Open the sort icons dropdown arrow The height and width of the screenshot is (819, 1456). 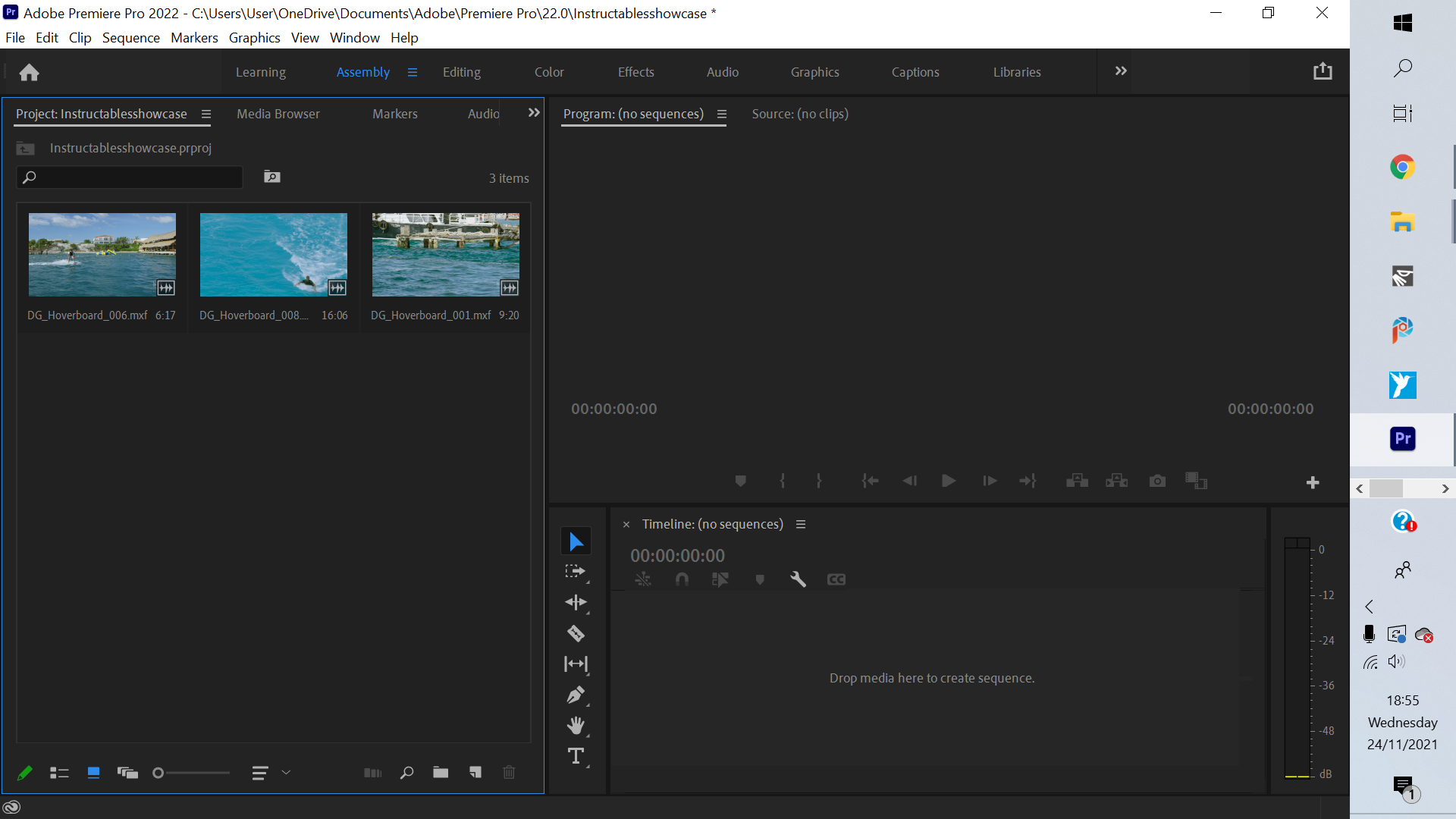tap(286, 773)
